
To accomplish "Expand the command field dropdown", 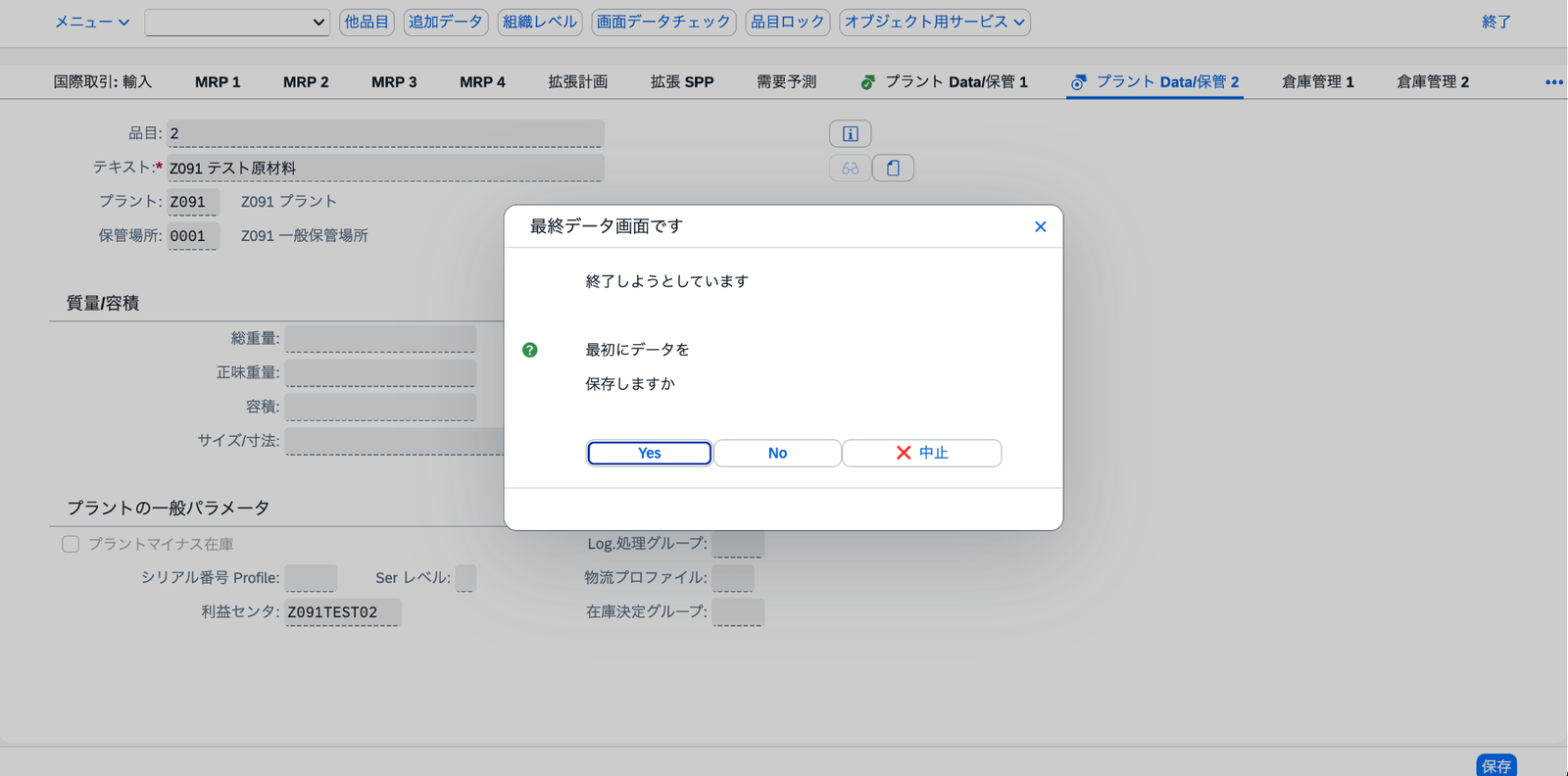I will pyautogui.click(x=318, y=23).
